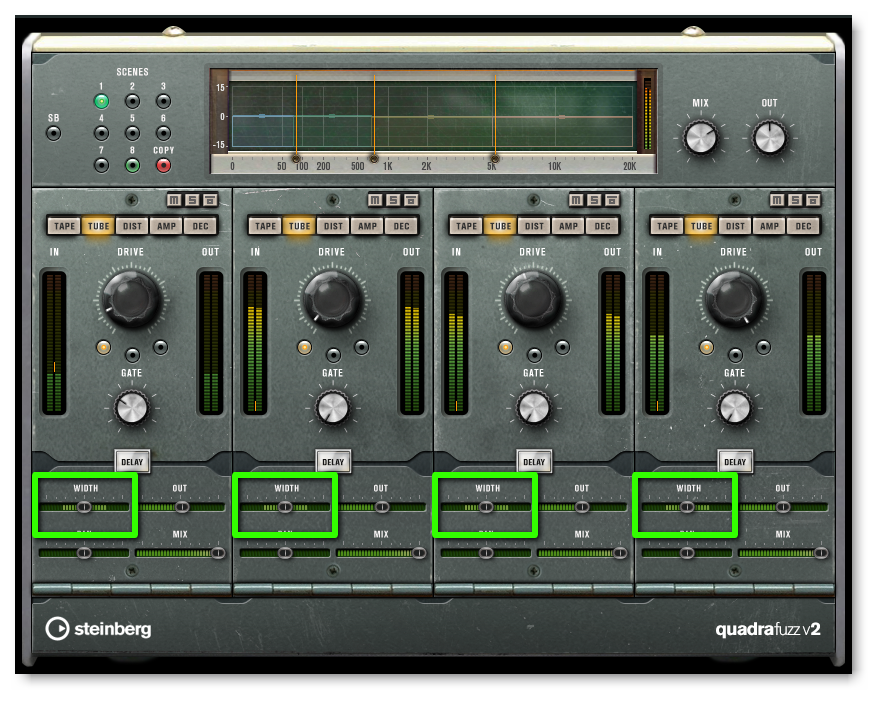Click the low band DRIVE knob

131,299
